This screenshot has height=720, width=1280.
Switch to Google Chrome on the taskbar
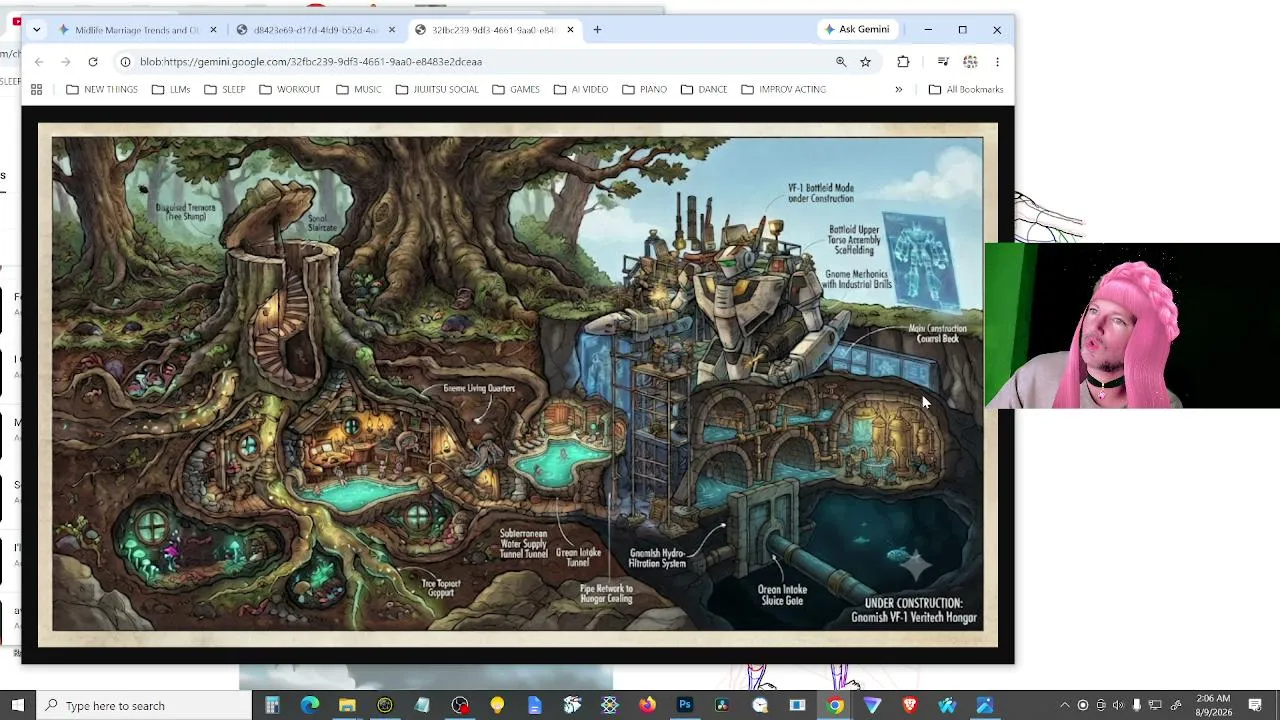tap(835, 706)
